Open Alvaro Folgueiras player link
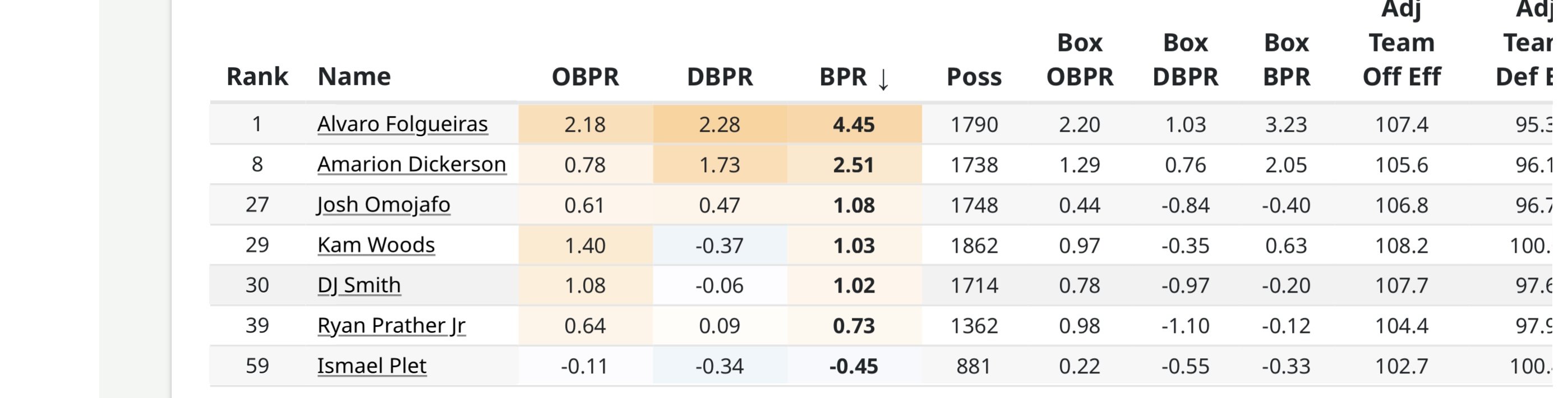Screen dimensions: 1568x398 coord(402,124)
